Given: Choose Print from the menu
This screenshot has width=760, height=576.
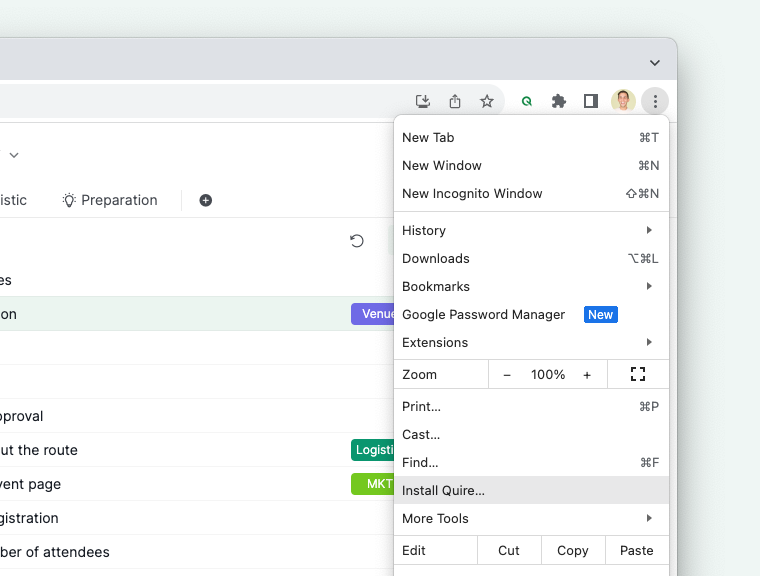Looking at the screenshot, I should (531, 406).
